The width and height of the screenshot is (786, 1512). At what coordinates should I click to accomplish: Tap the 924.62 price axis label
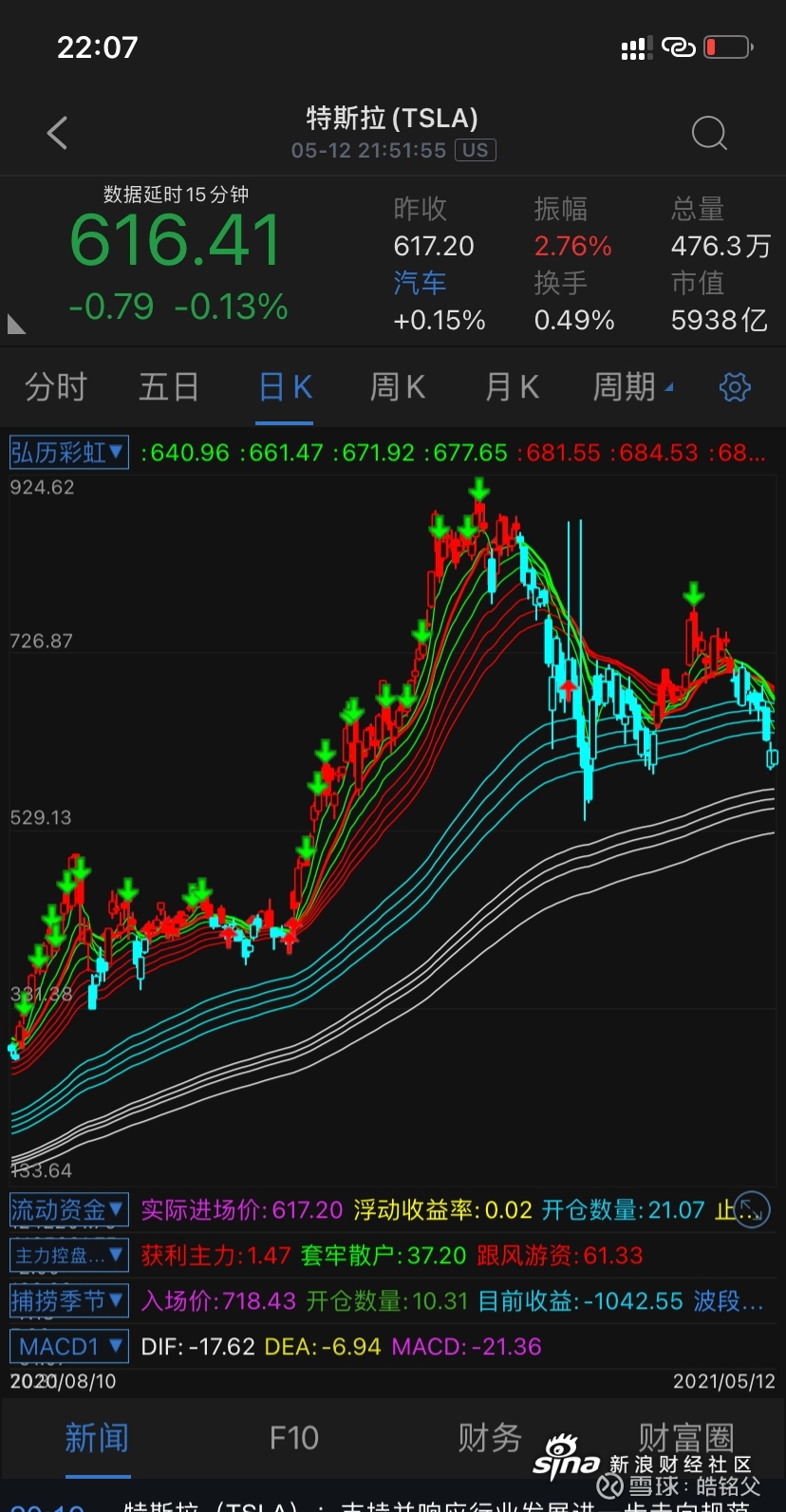[x=42, y=488]
